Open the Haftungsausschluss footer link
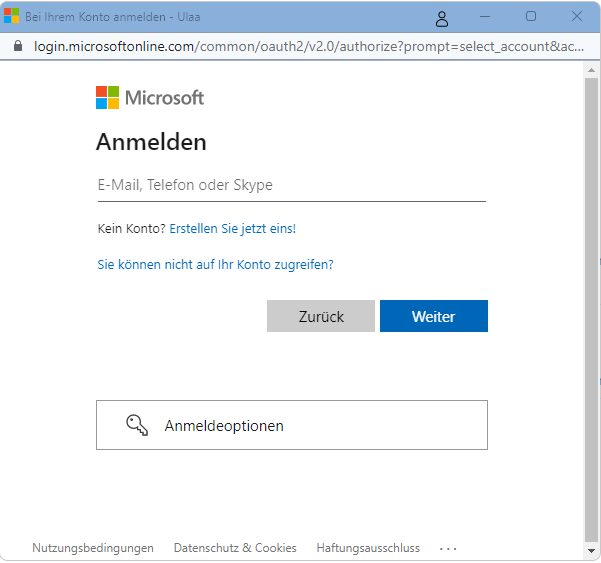Image resolution: width=601 pixels, height=563 pixels. (368, 548)
